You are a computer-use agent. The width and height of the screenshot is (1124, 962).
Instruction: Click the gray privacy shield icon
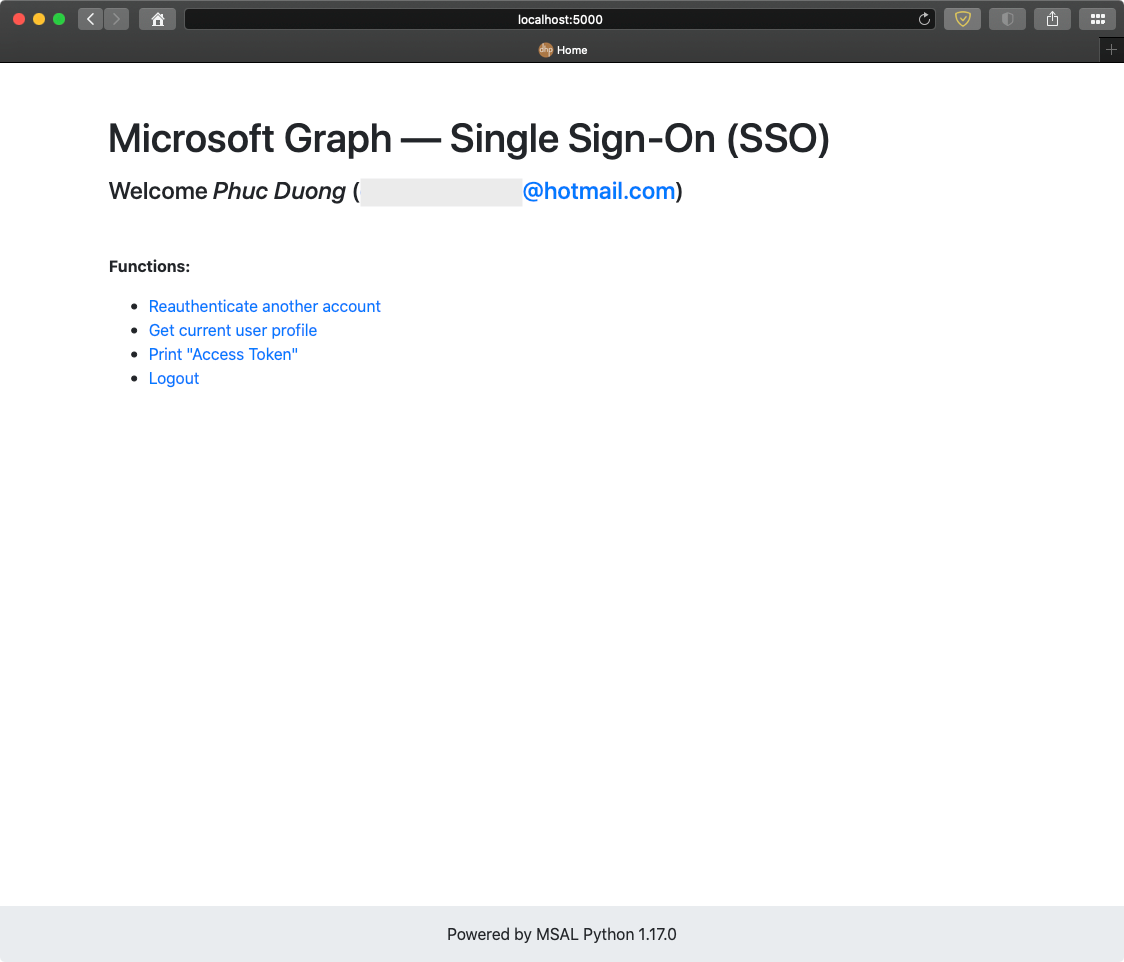click(x=1007, y=19)
